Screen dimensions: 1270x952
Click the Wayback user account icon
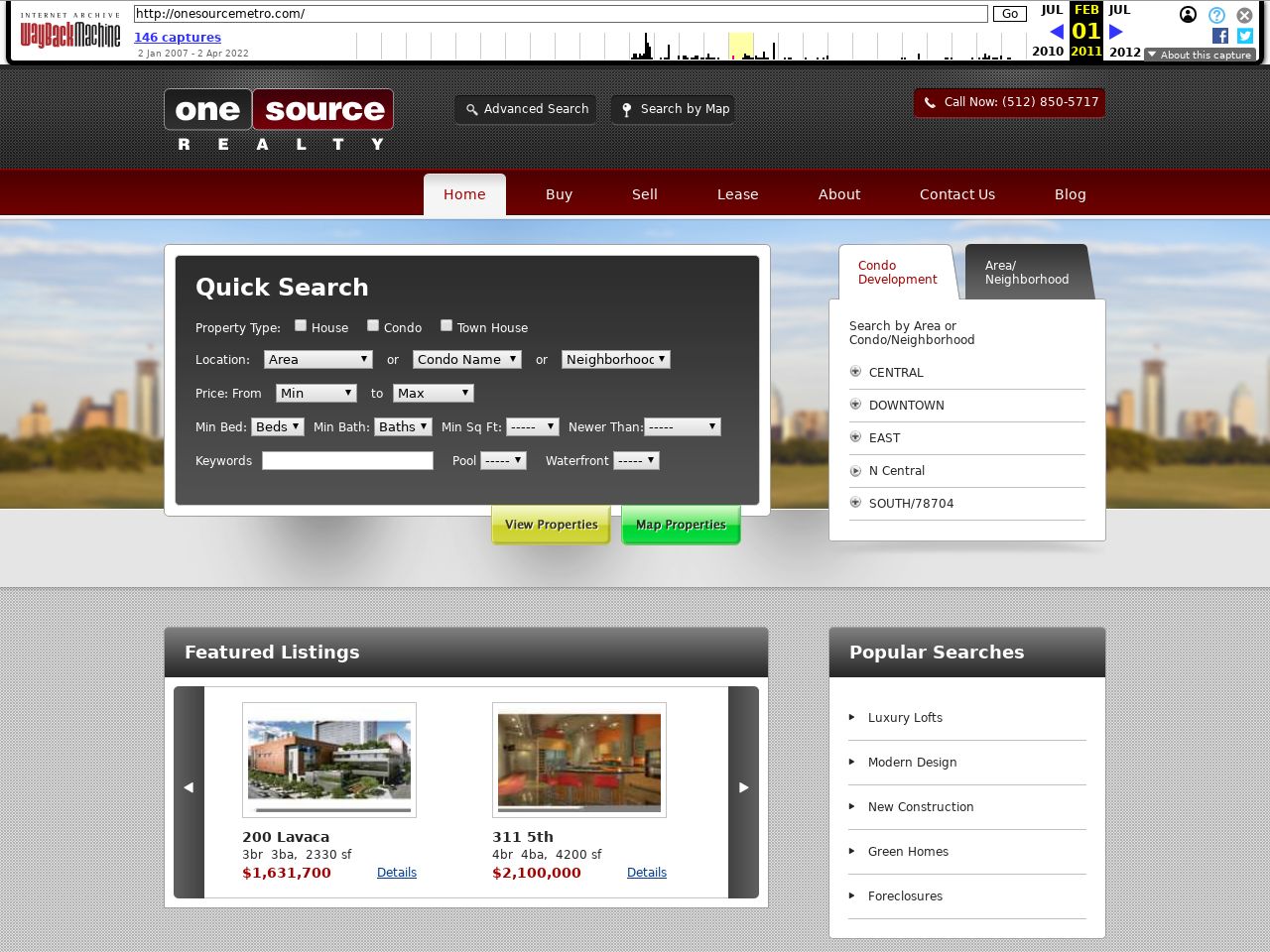click(1188, 15)
